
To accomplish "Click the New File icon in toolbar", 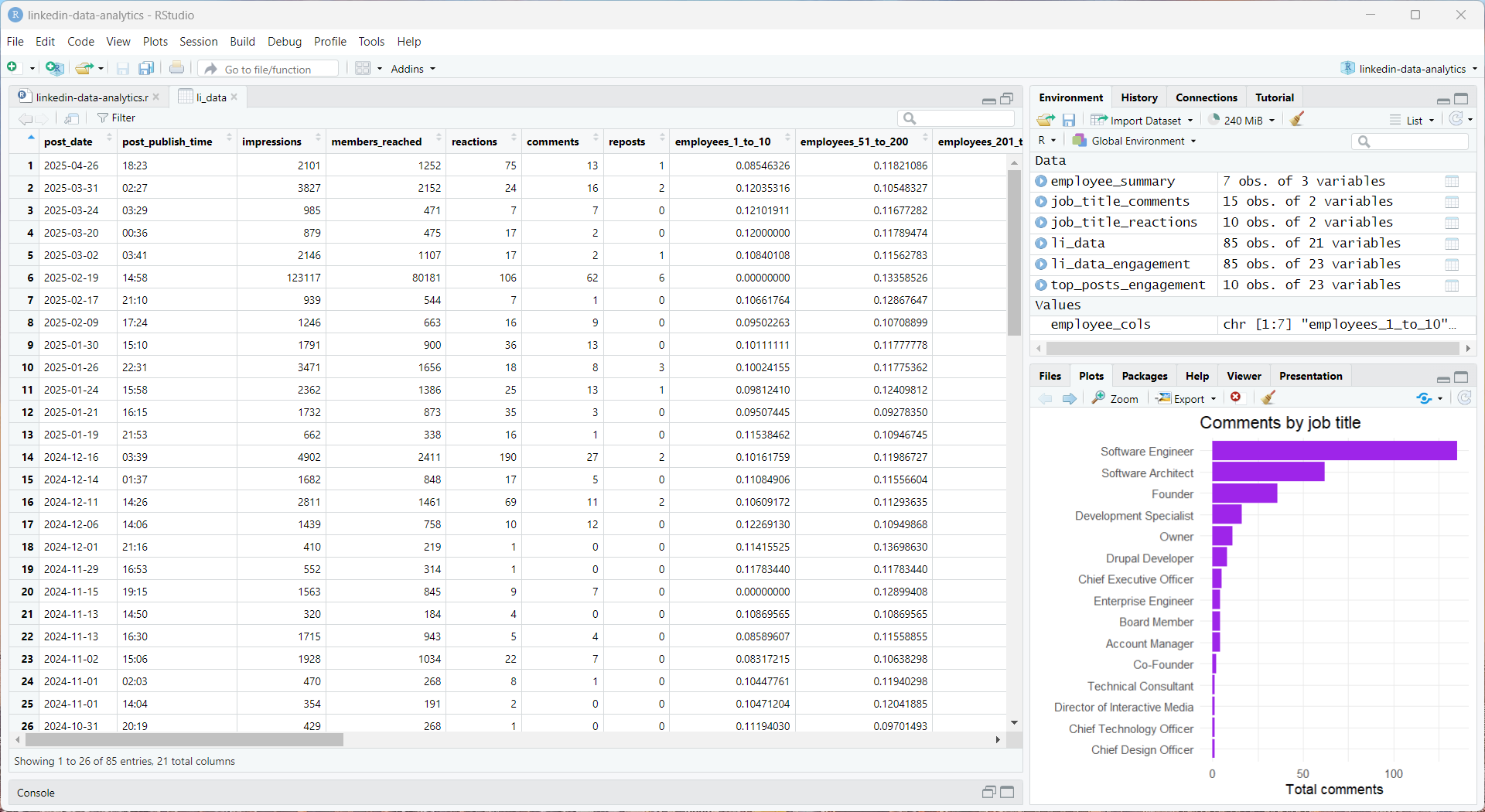I will [12, 68].
